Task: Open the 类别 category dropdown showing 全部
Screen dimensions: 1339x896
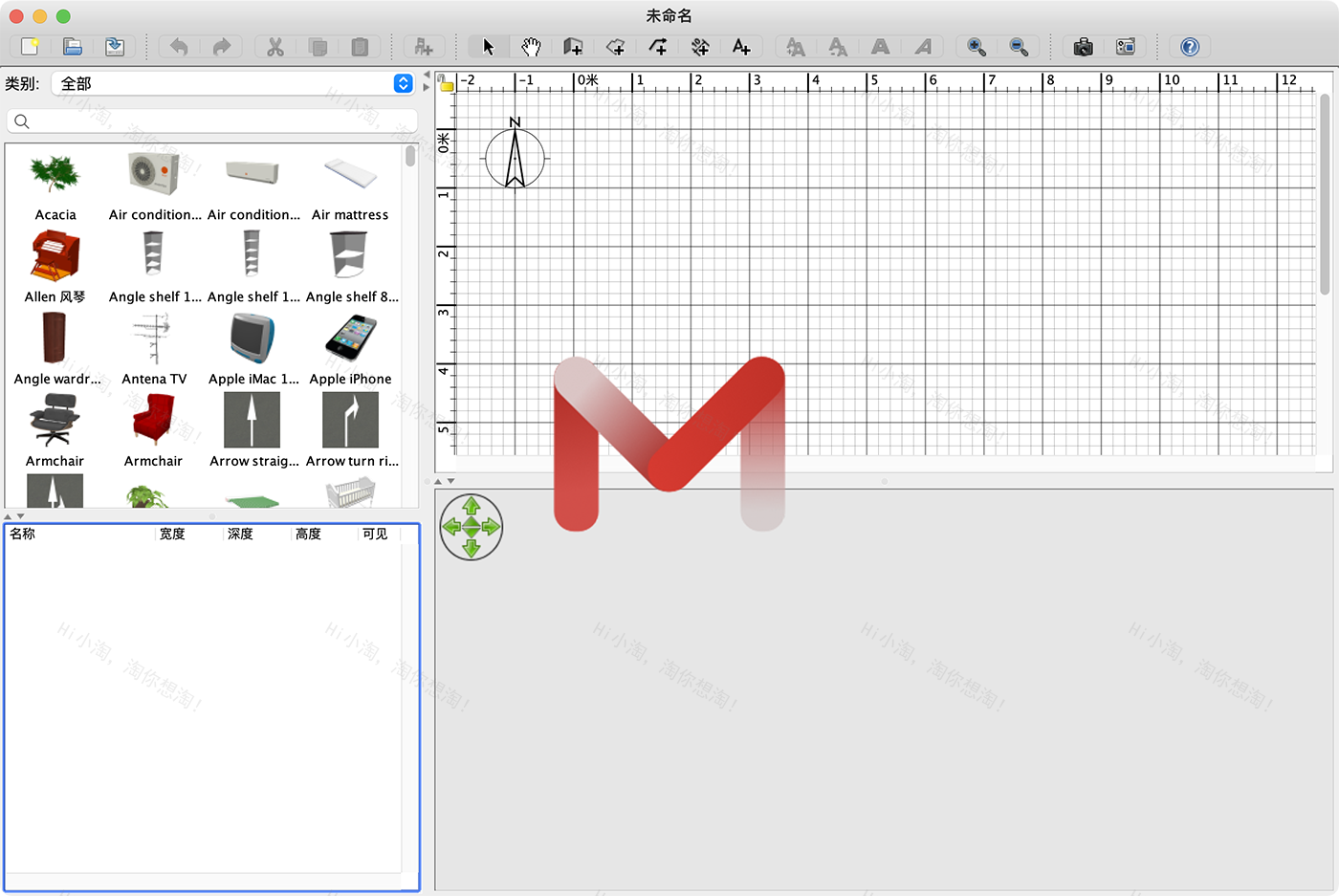Action: pyautogui.click(x=232, y=84)
